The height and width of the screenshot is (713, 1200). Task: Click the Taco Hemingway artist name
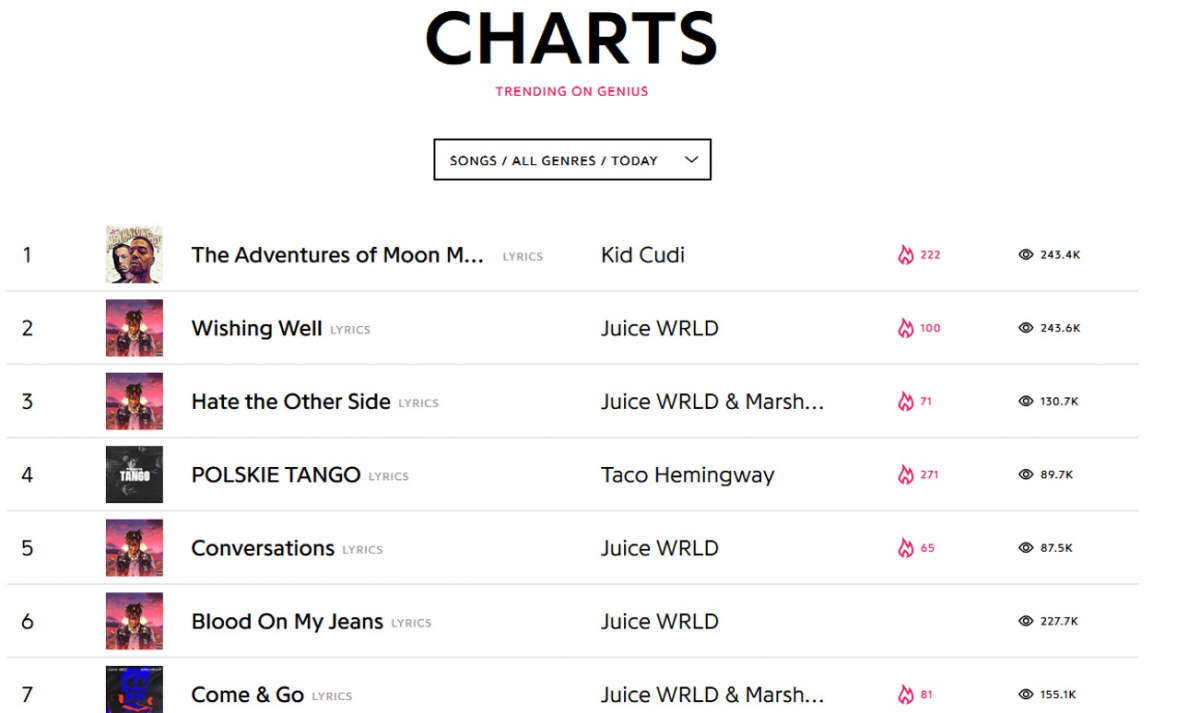[687, 475]
